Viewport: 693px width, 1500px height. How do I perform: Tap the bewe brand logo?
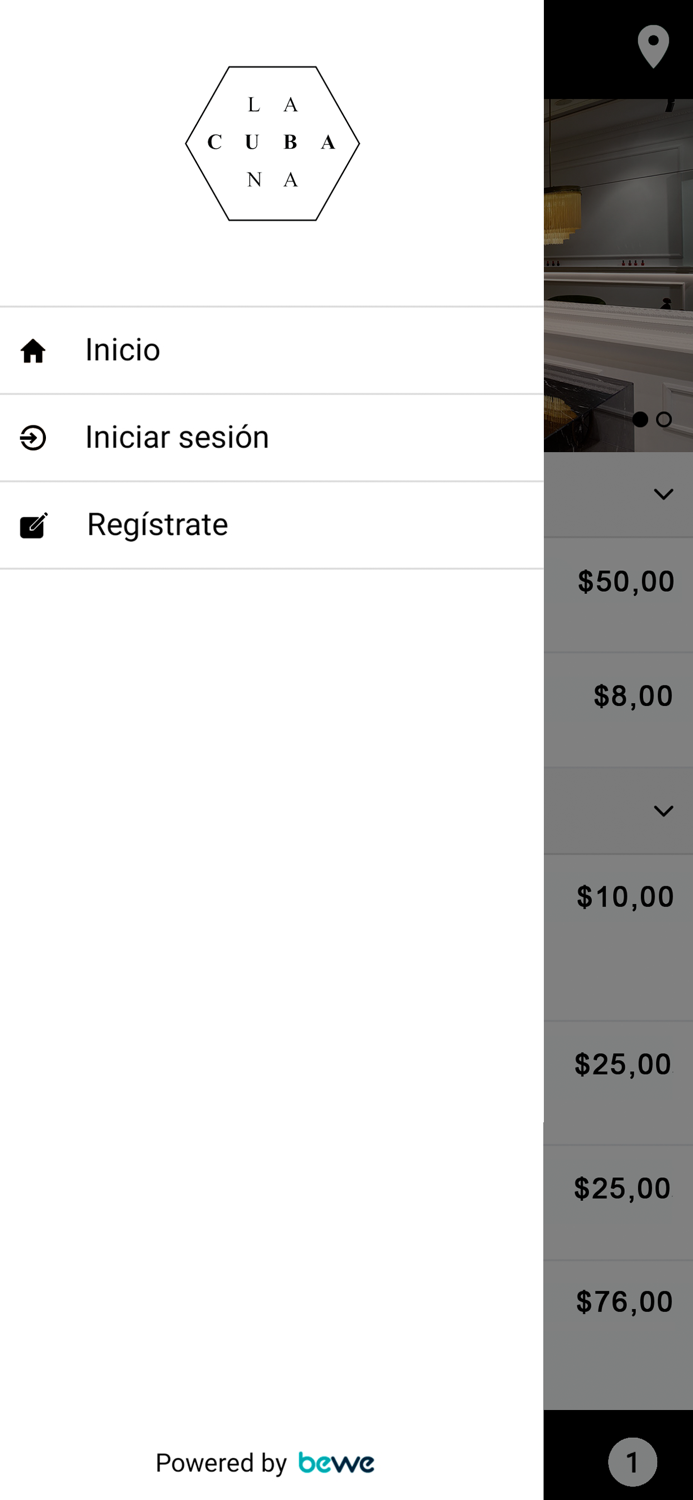[x=336, y=1463]
